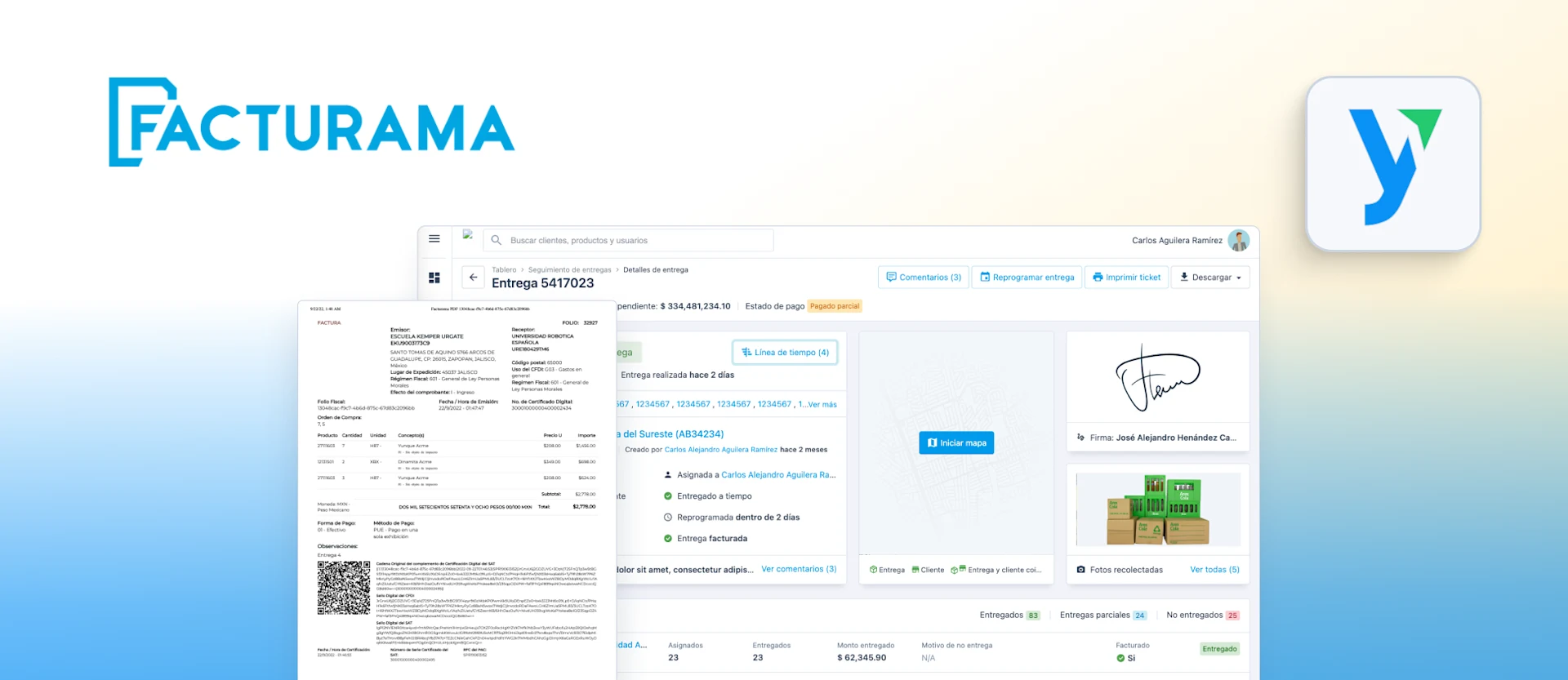Viewport: 1568px width, 680px height.
Task: Open the hamburger navigation menu
Action: coord(434,239)
